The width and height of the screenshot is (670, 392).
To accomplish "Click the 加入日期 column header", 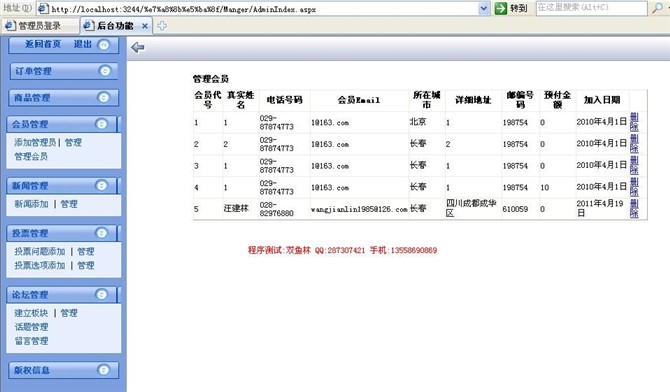I will point(602,100).
